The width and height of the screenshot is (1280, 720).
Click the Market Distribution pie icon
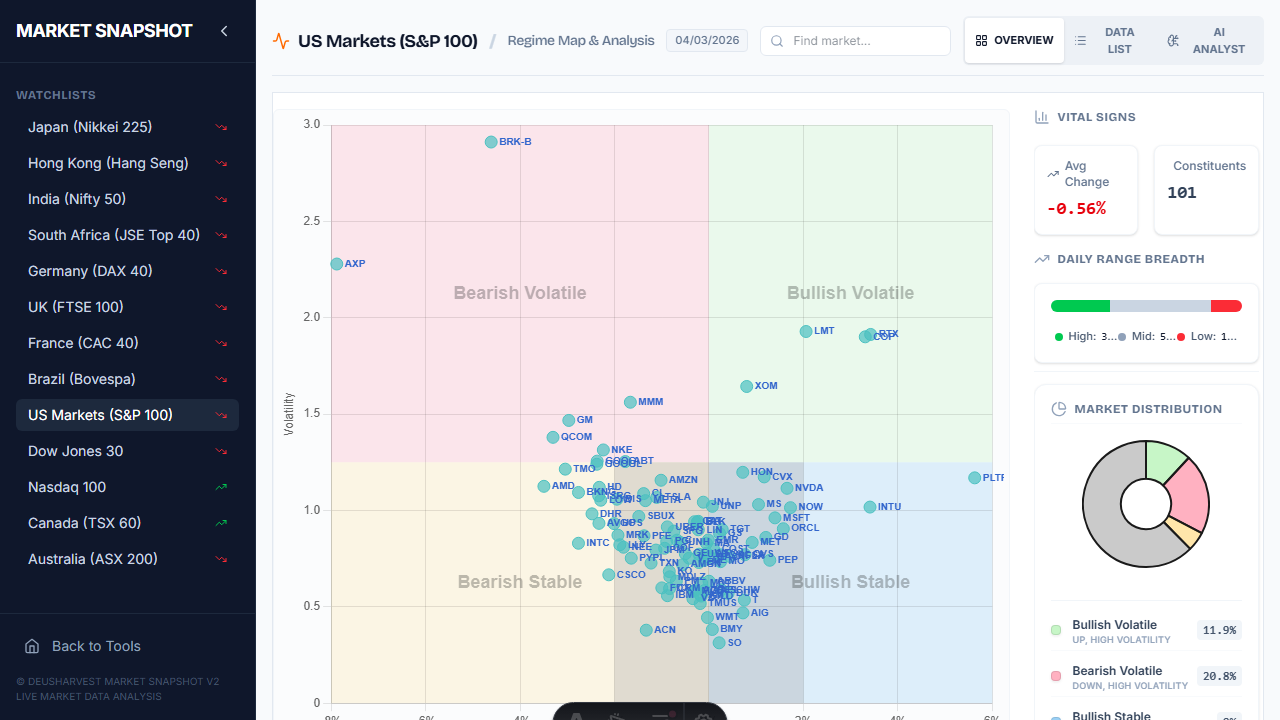coord(1058,408)
